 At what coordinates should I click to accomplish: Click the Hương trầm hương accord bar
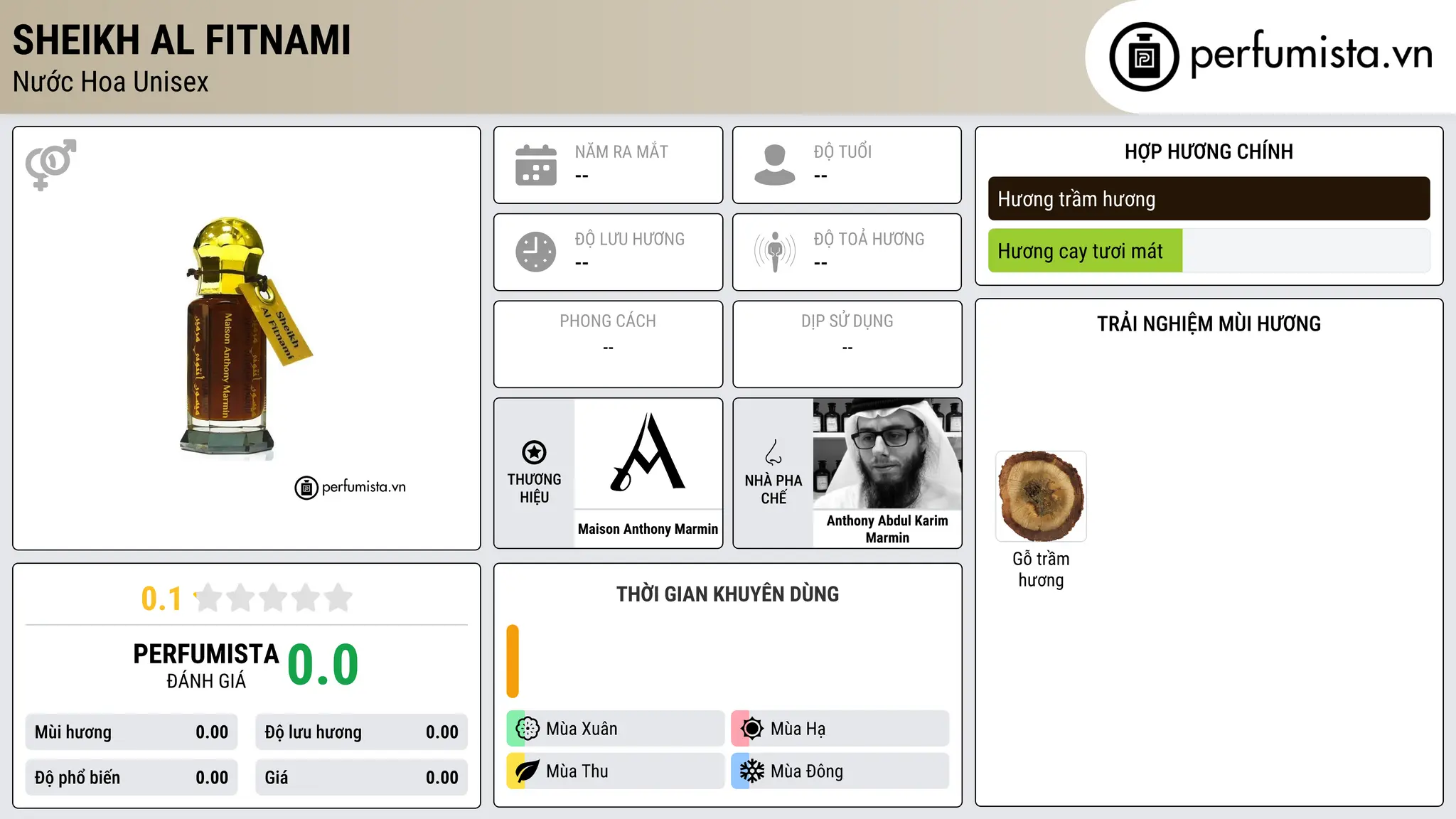(x=1209, y=199)
